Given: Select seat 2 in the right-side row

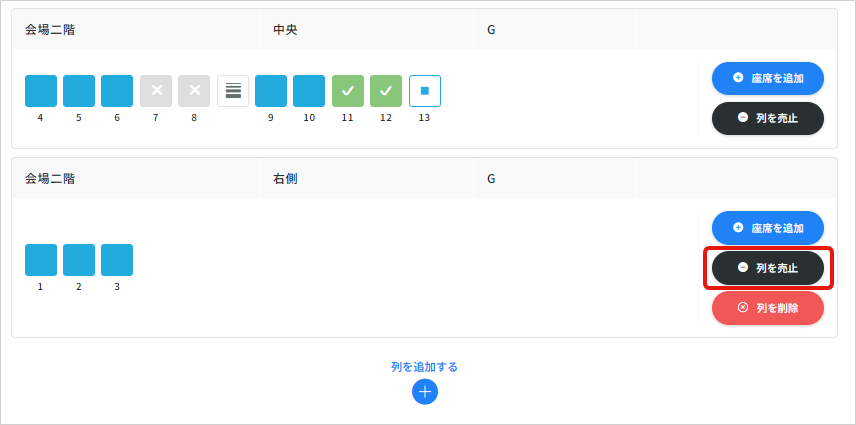Looking at the screenshot, I should [79, 260].
